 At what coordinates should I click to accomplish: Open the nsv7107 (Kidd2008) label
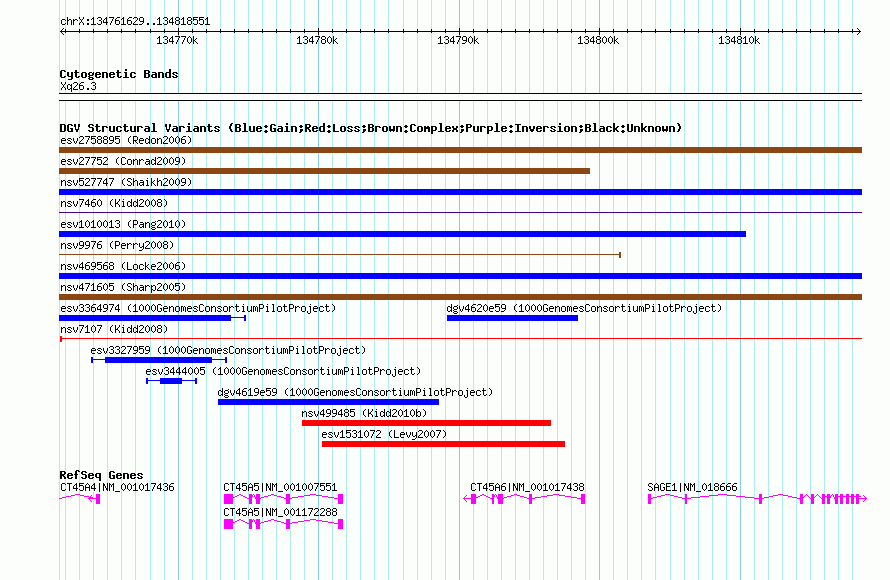tap(114, 329)
